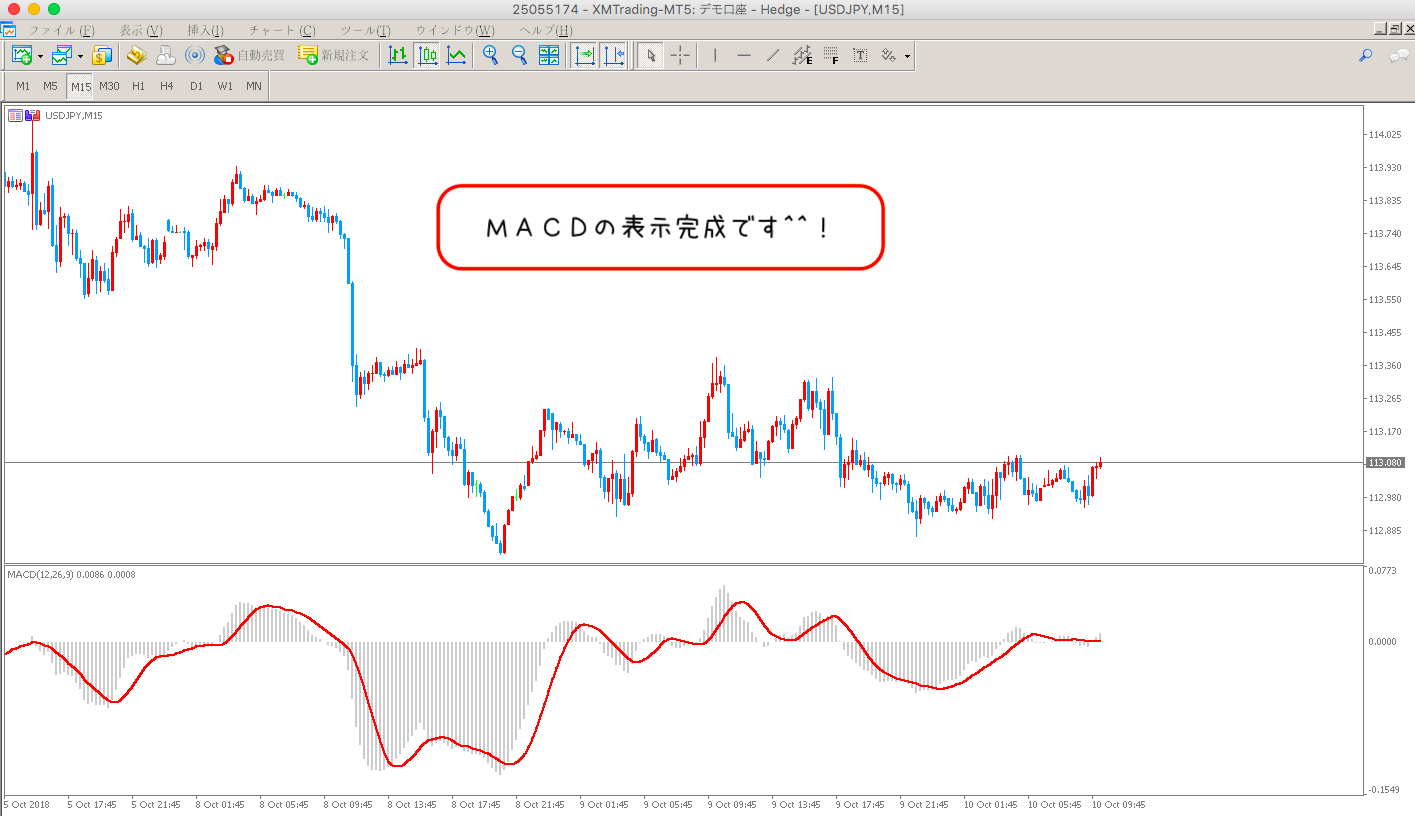Image resolution: width=1415 pixels, height=816 pixels.
Task: Select the crosshair cursor tool
Action: tap(680, 55)
